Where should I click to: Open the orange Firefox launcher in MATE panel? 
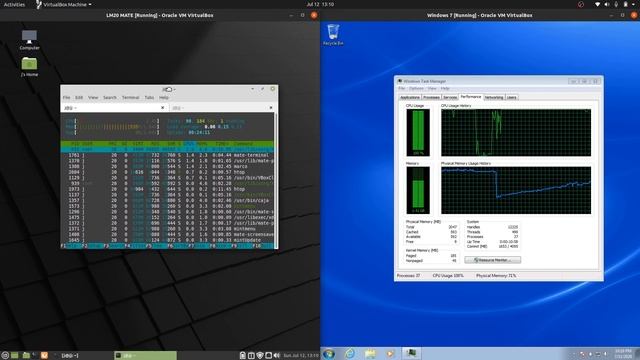(44, 356)
